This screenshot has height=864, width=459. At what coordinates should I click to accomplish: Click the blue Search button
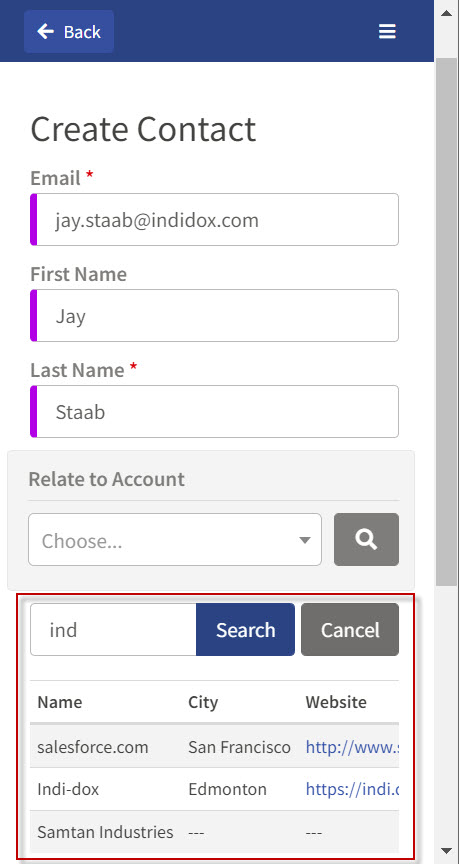[245, 629]
